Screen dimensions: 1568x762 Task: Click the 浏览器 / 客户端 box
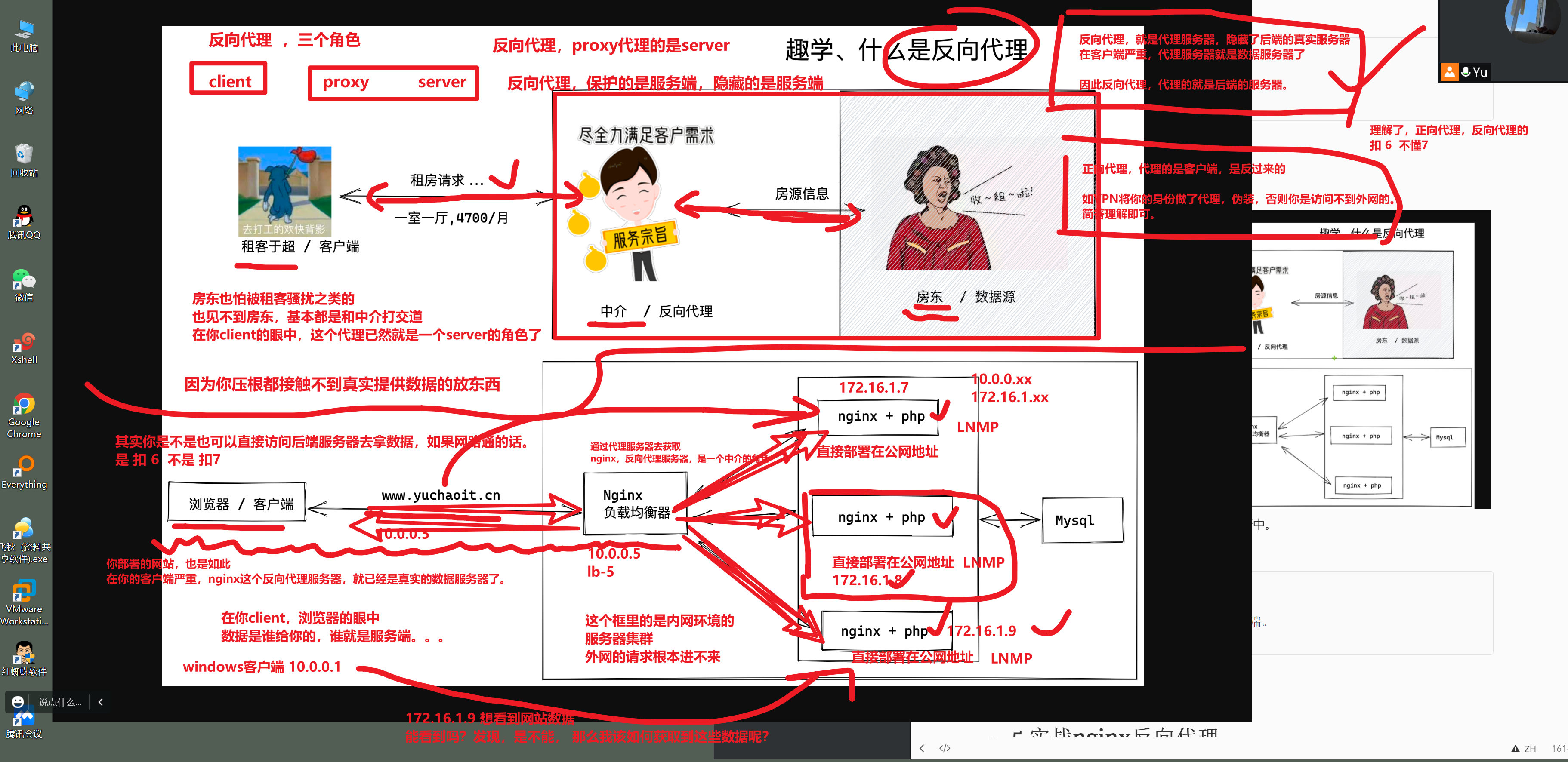click(x=237, y=502)
